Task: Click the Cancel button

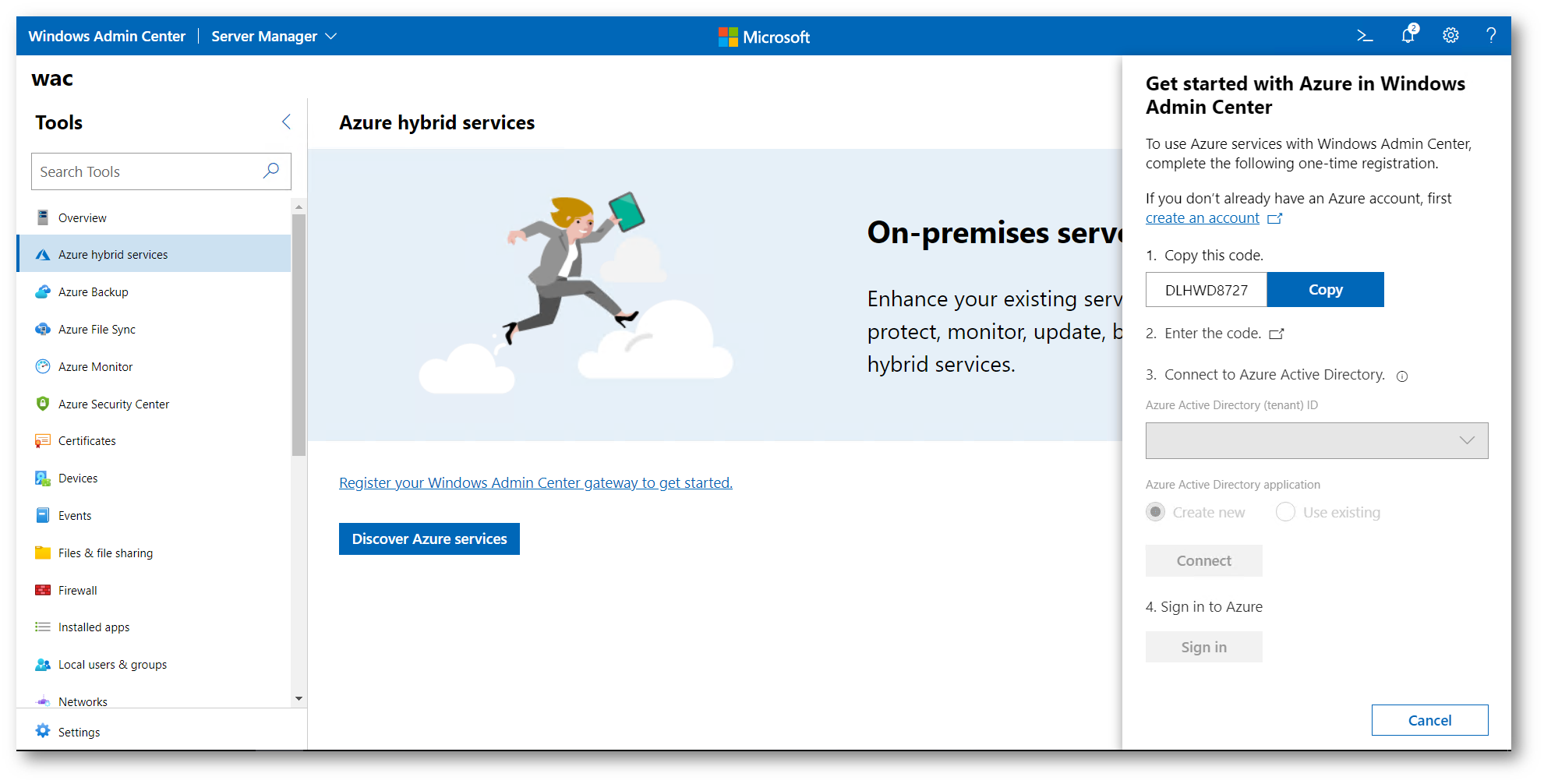Action: 1429,720
